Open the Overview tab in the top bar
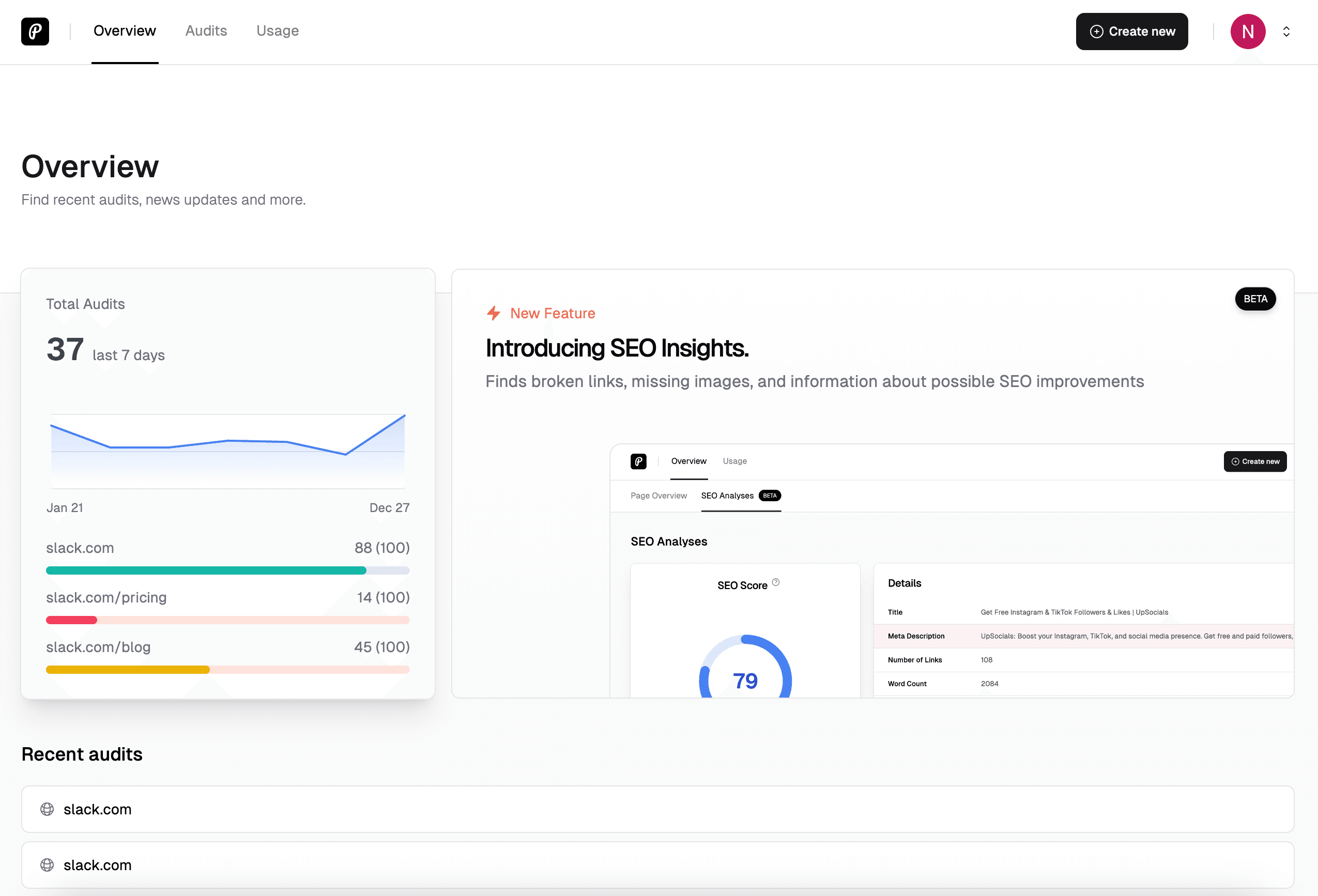1318x896 pixels. click(x=125, y=30)
